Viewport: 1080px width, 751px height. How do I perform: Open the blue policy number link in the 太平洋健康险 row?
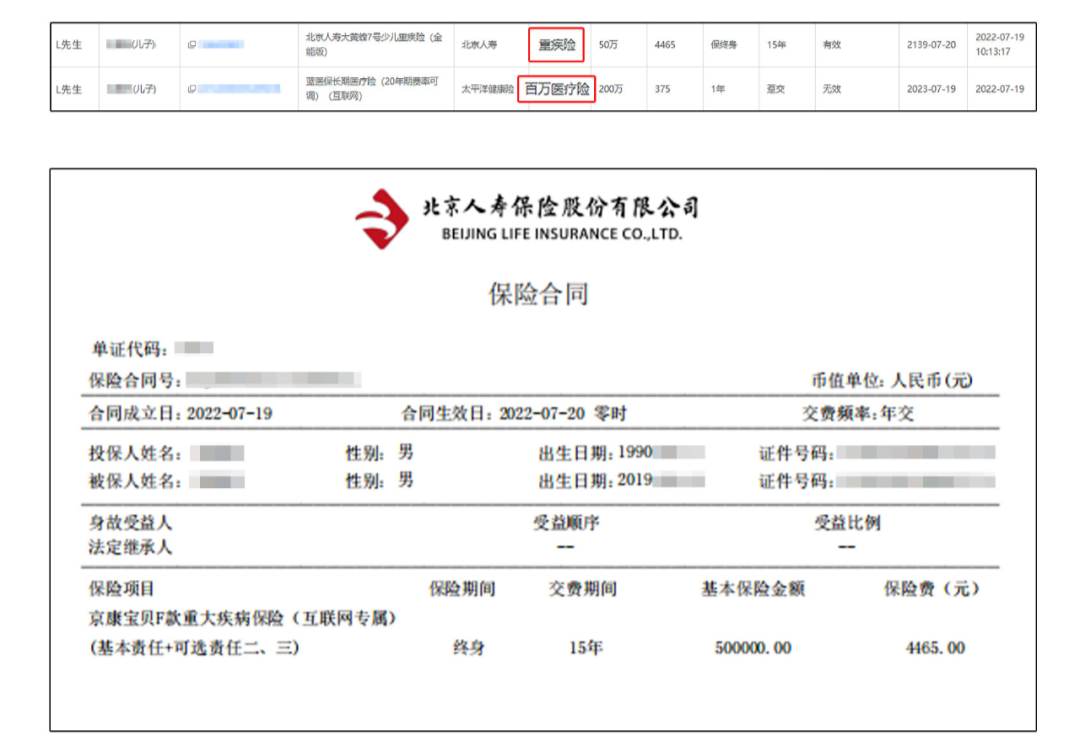[239, 89]
